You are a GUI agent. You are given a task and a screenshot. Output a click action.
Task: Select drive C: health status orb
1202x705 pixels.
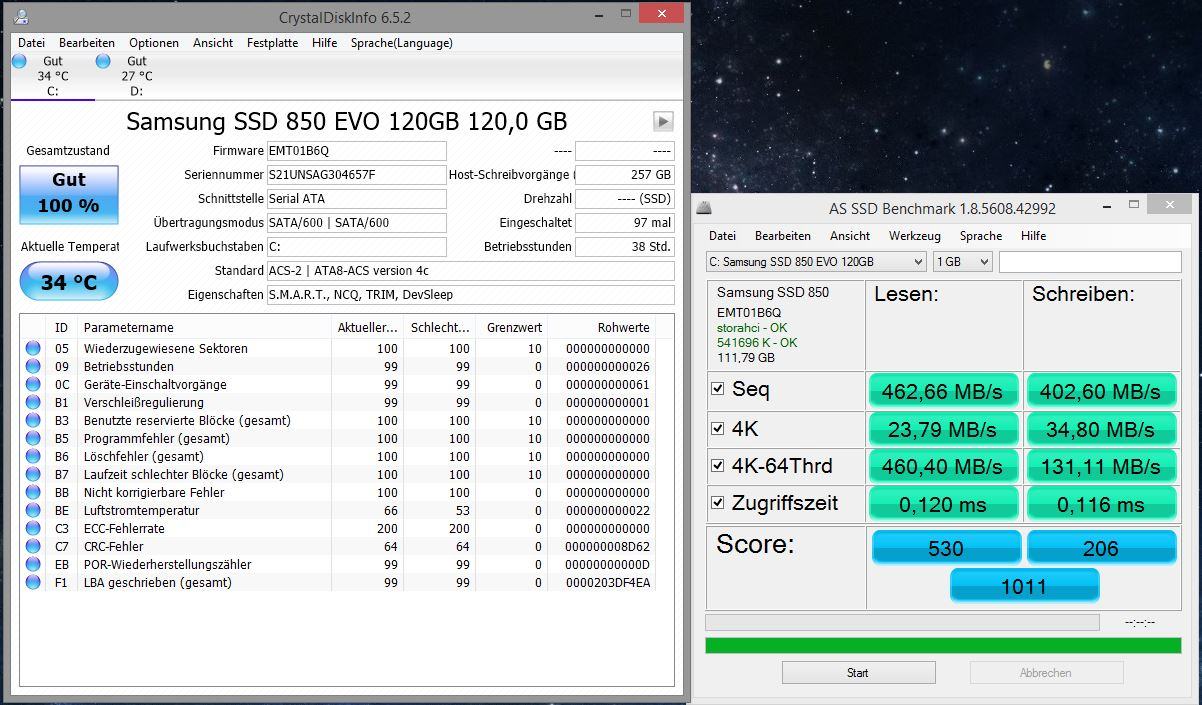[19, 61]
